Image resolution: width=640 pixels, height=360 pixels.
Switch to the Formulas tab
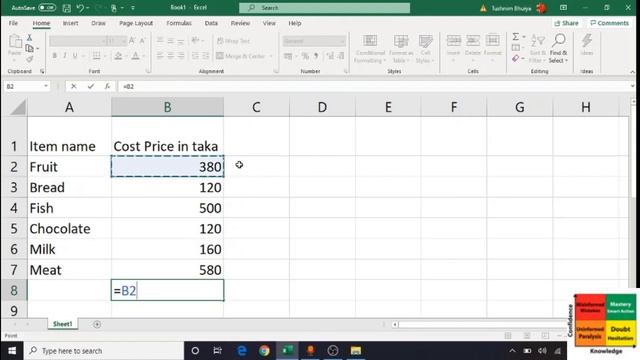click(179, 23)
